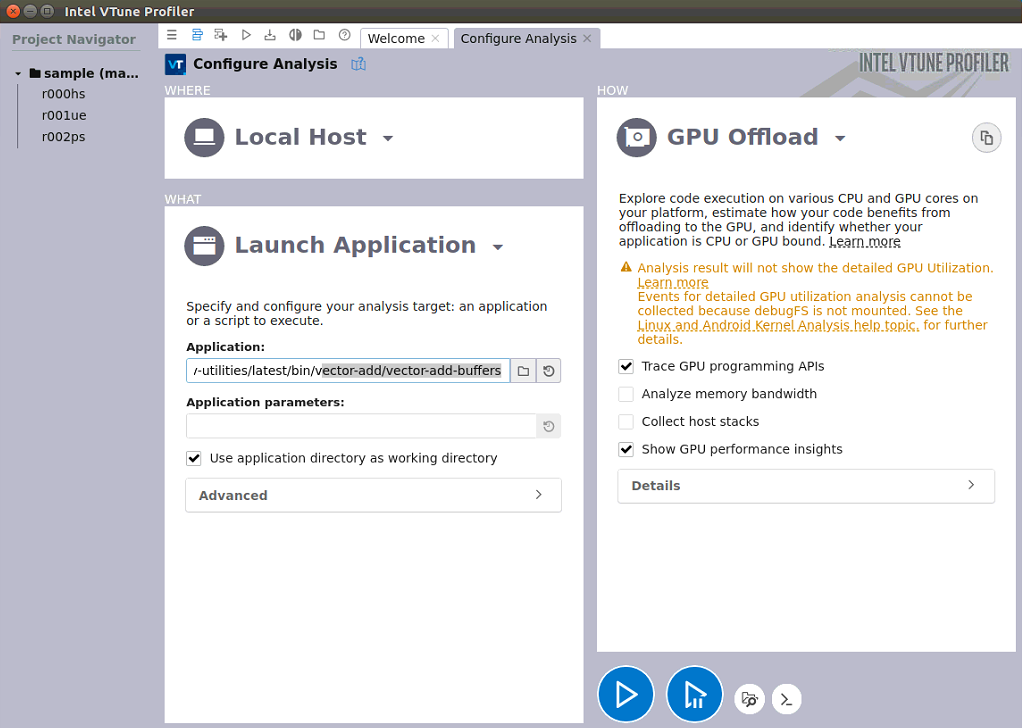The image size is (1022, 728).
Task: Click the VT logo next to Configure Analysis
Action: pos(175,64)
